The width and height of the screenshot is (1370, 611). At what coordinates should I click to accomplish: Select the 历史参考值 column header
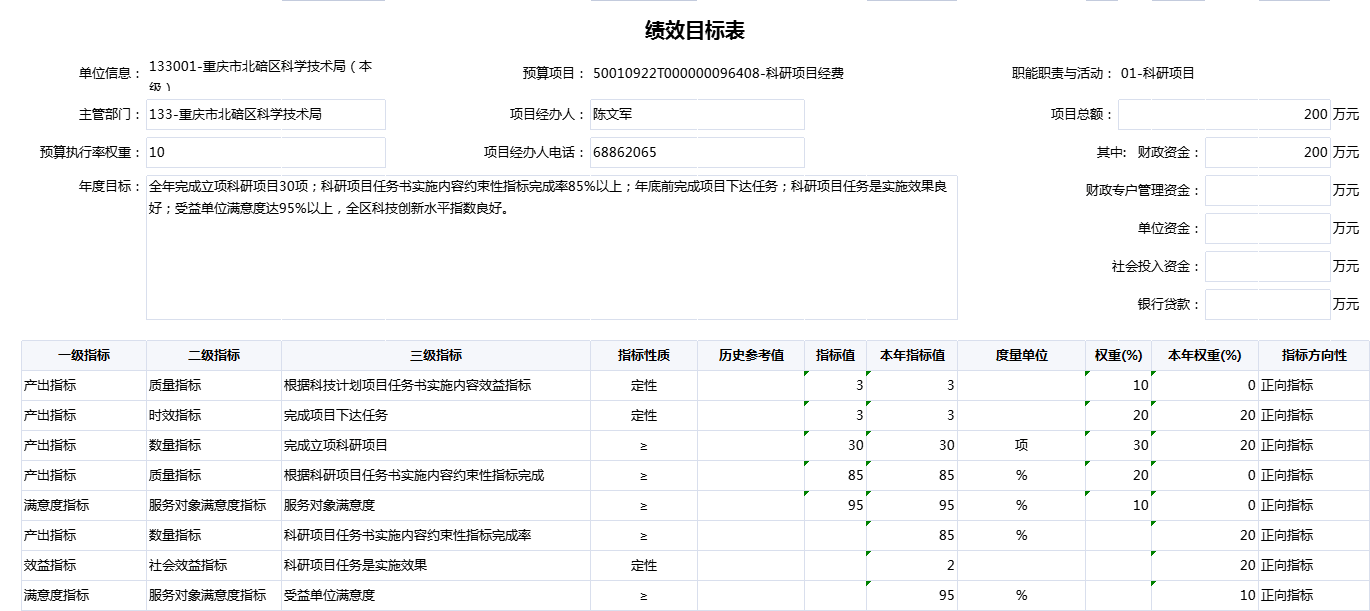[x=751, y=355]
